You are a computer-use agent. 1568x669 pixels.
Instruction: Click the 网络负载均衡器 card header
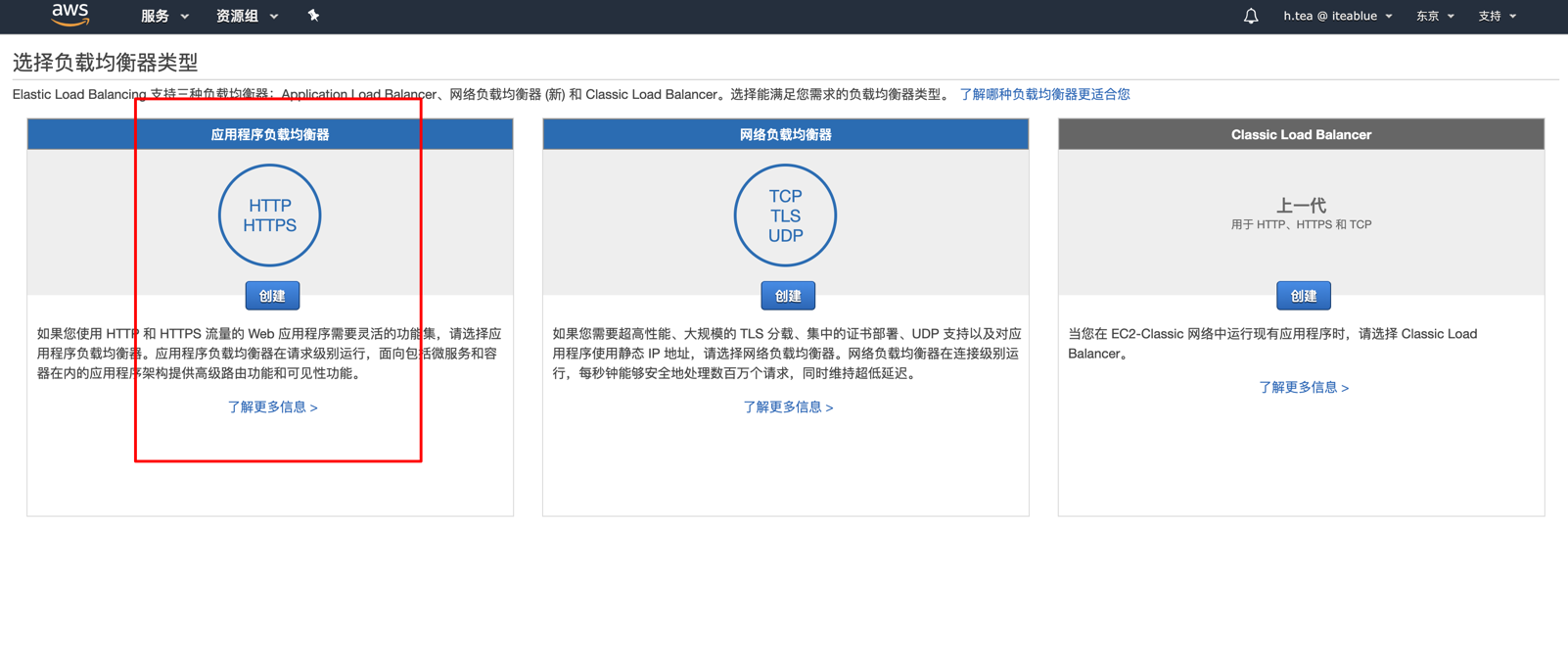(x=785, y=135)
